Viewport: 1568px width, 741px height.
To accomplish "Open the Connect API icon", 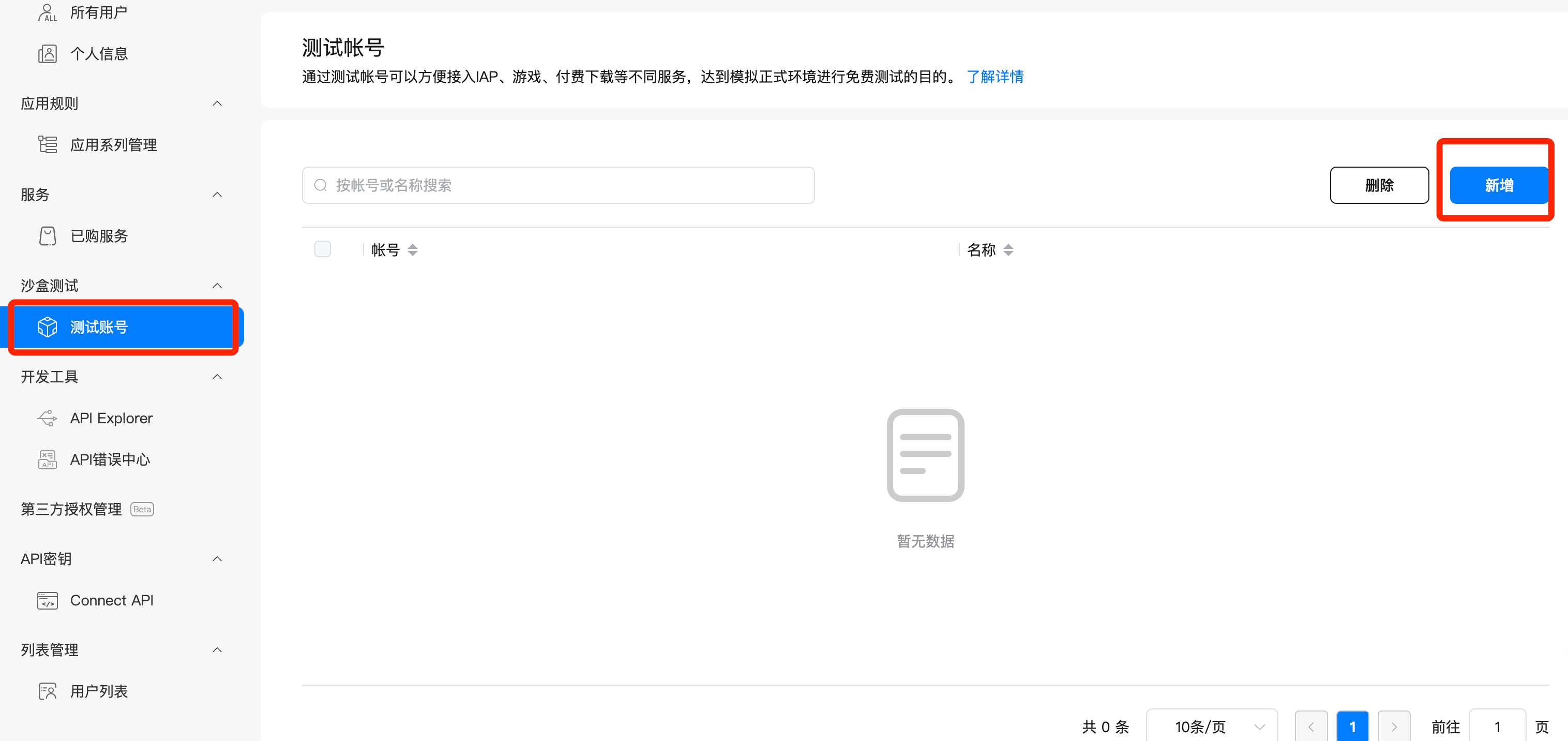I will [48, 600].
